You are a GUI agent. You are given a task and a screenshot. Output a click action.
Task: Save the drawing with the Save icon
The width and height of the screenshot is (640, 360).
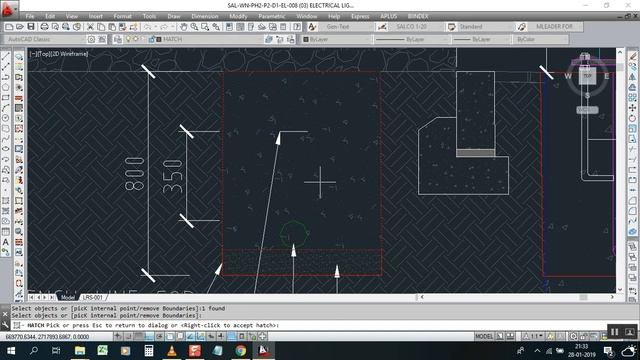(31, 27)
